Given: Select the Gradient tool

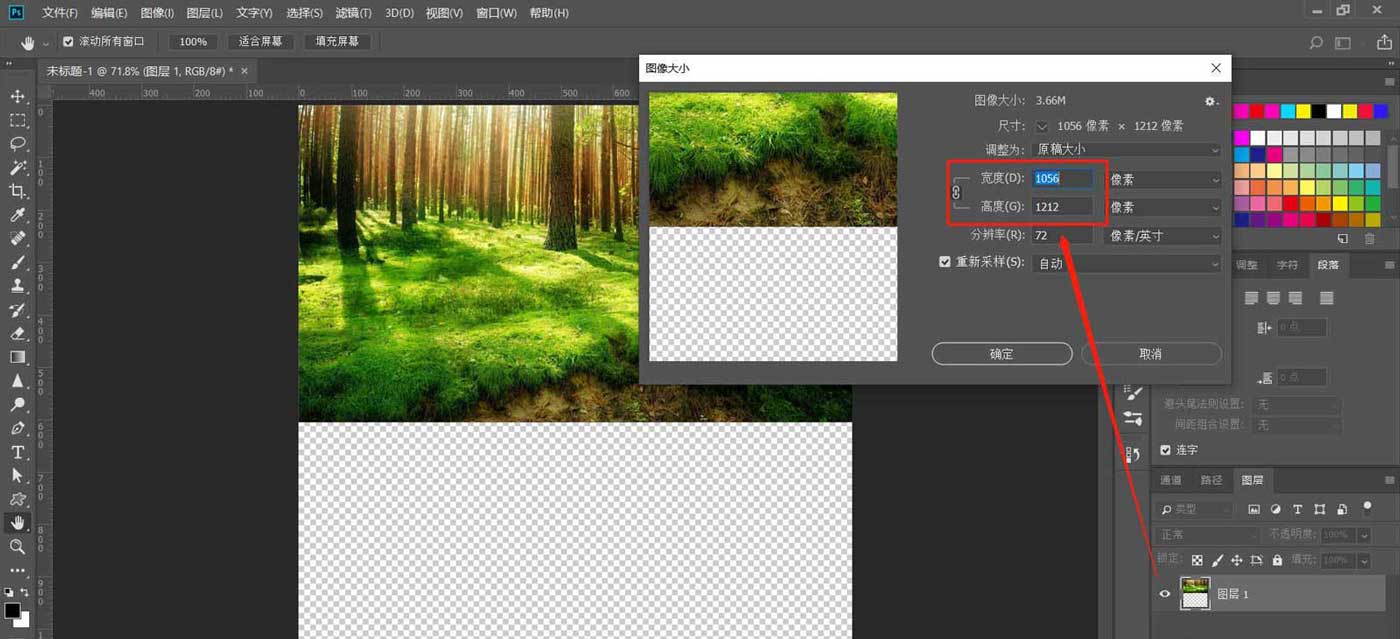Looking at the screenshot, I should pyautogui.click(x=18, y=357).
